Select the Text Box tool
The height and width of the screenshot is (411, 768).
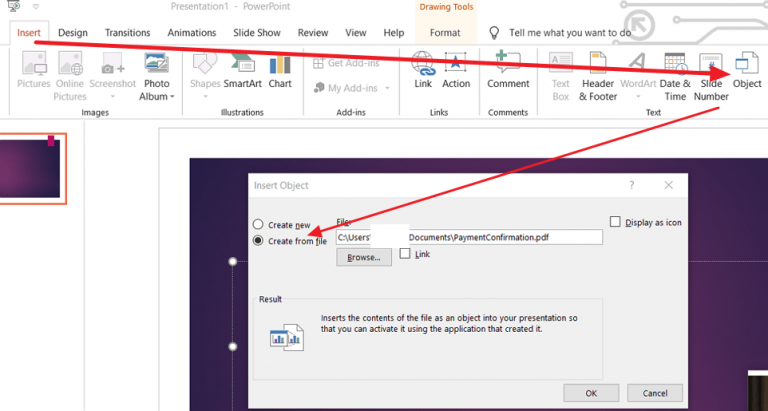[x=560, y=77]
